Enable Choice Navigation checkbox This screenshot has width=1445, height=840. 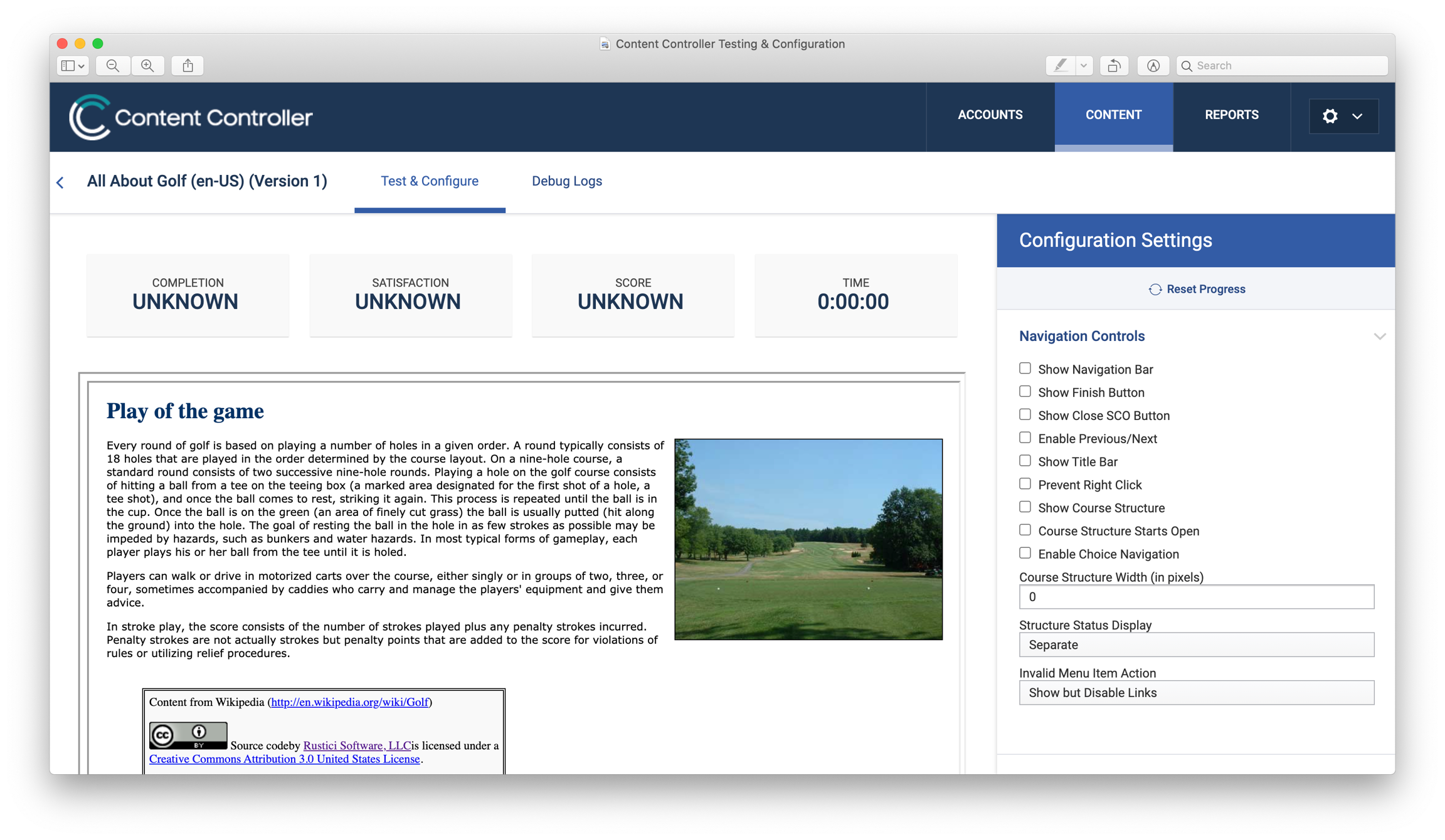pyautogui.click(x=1025, y=554)
